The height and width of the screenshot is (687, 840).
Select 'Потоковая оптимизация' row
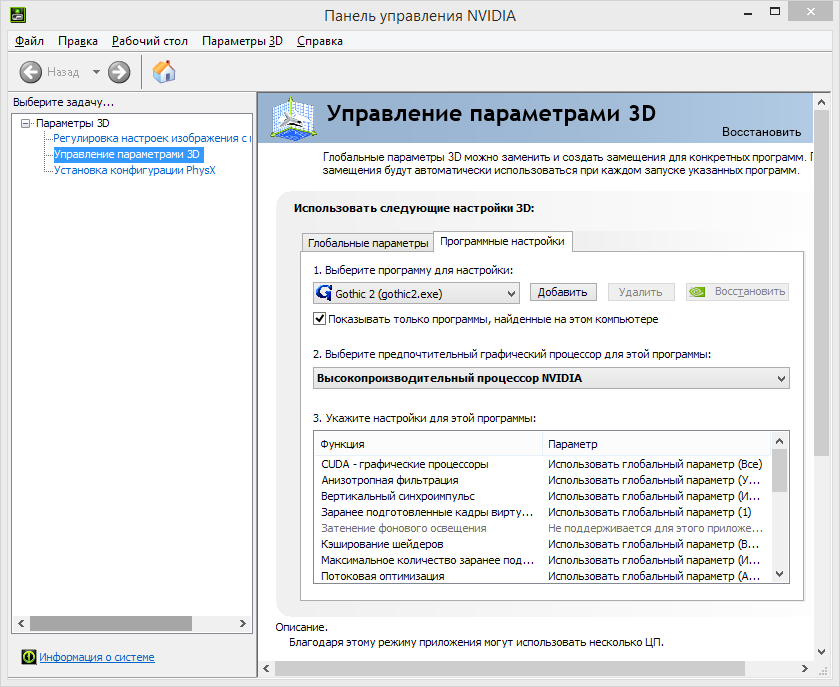click(x=543, y=577)
